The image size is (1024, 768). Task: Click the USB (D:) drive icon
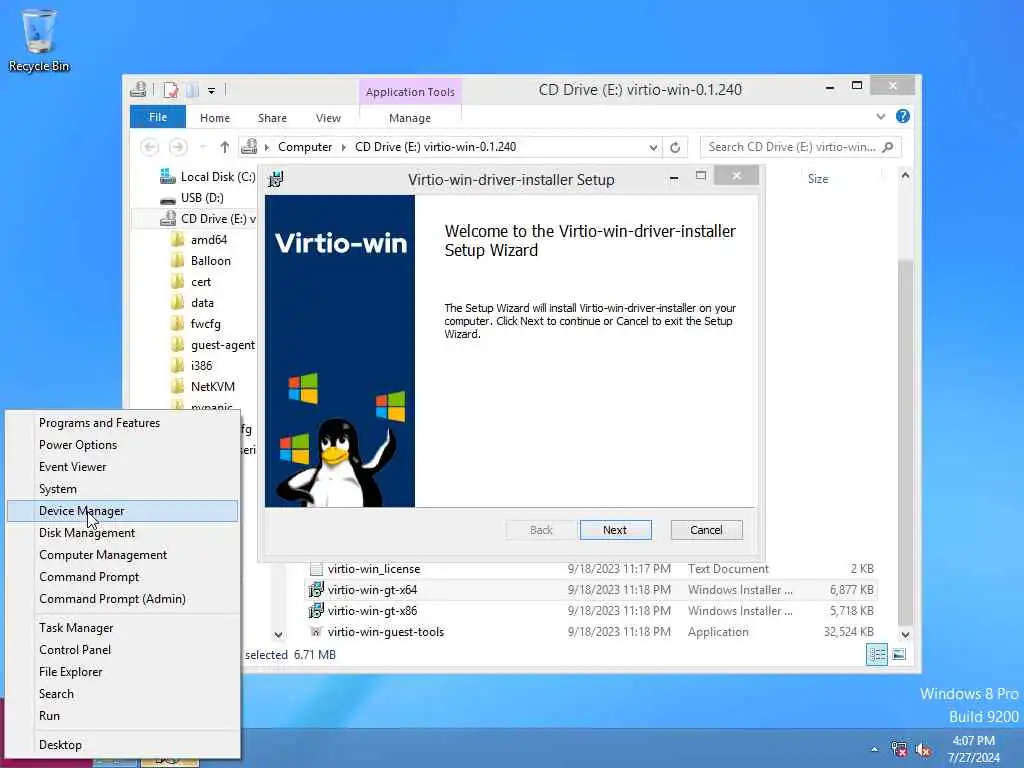click(168, 198)
